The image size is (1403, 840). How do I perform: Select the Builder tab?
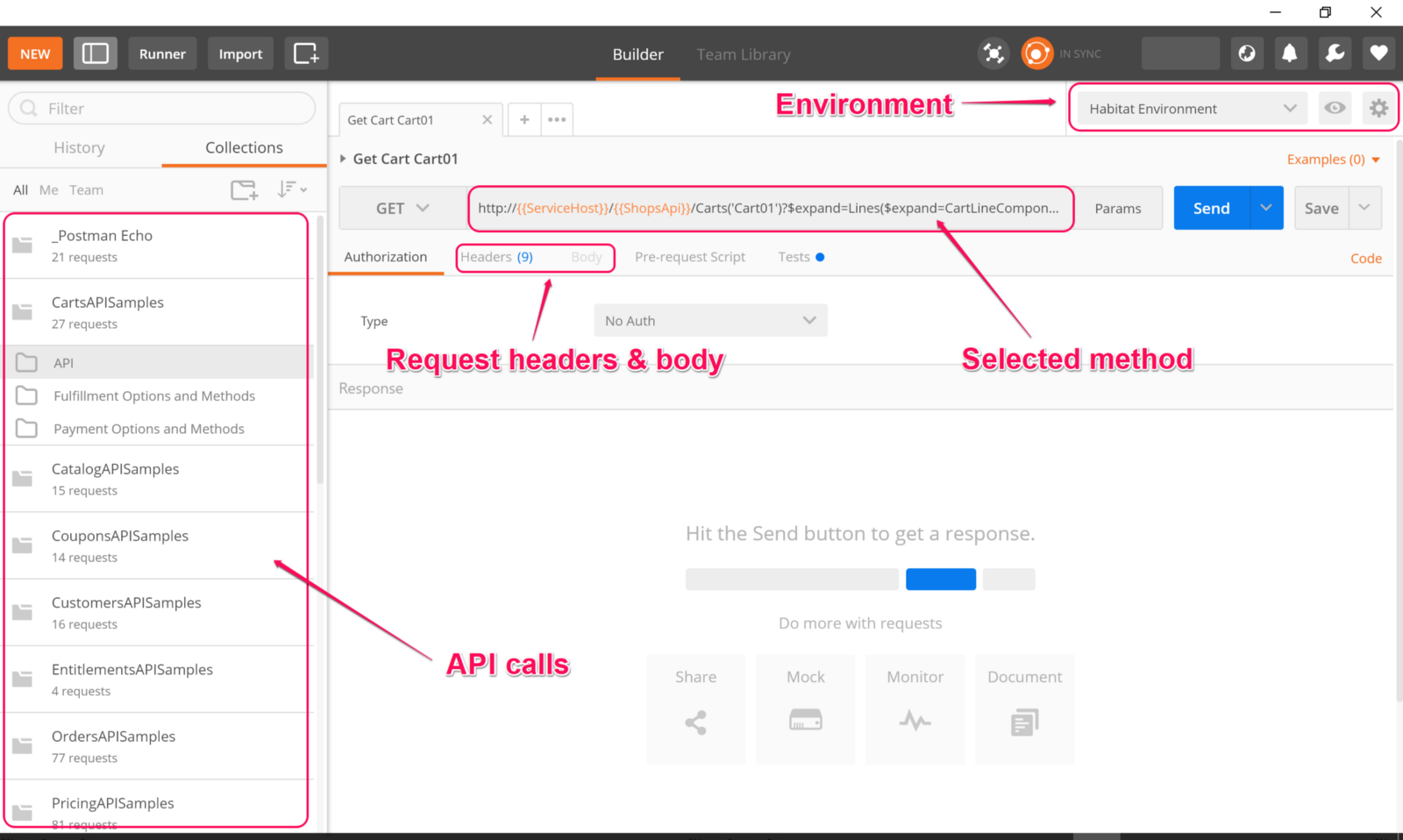tap(637, 53)
